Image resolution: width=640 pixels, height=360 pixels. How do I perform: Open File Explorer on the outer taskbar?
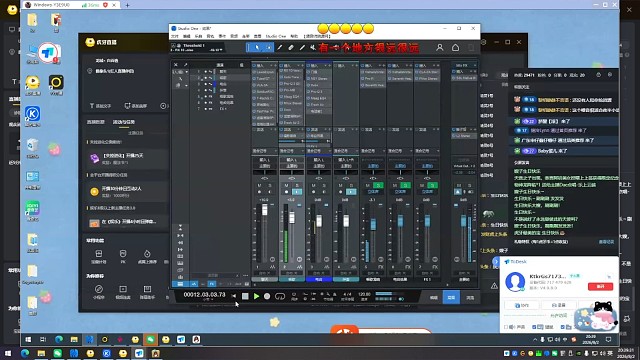41,353
